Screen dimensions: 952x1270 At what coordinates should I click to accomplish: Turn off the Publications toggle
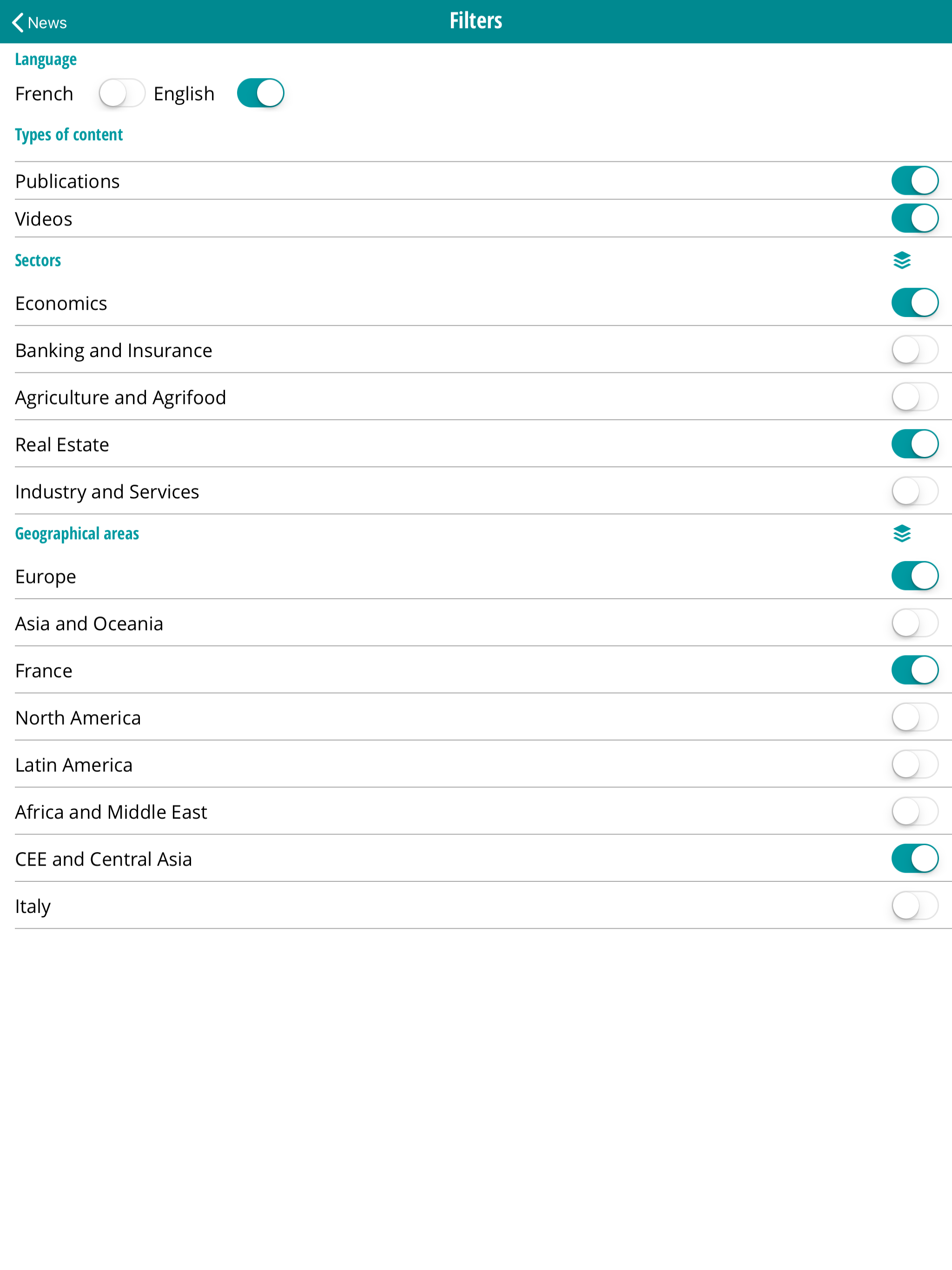915,180
